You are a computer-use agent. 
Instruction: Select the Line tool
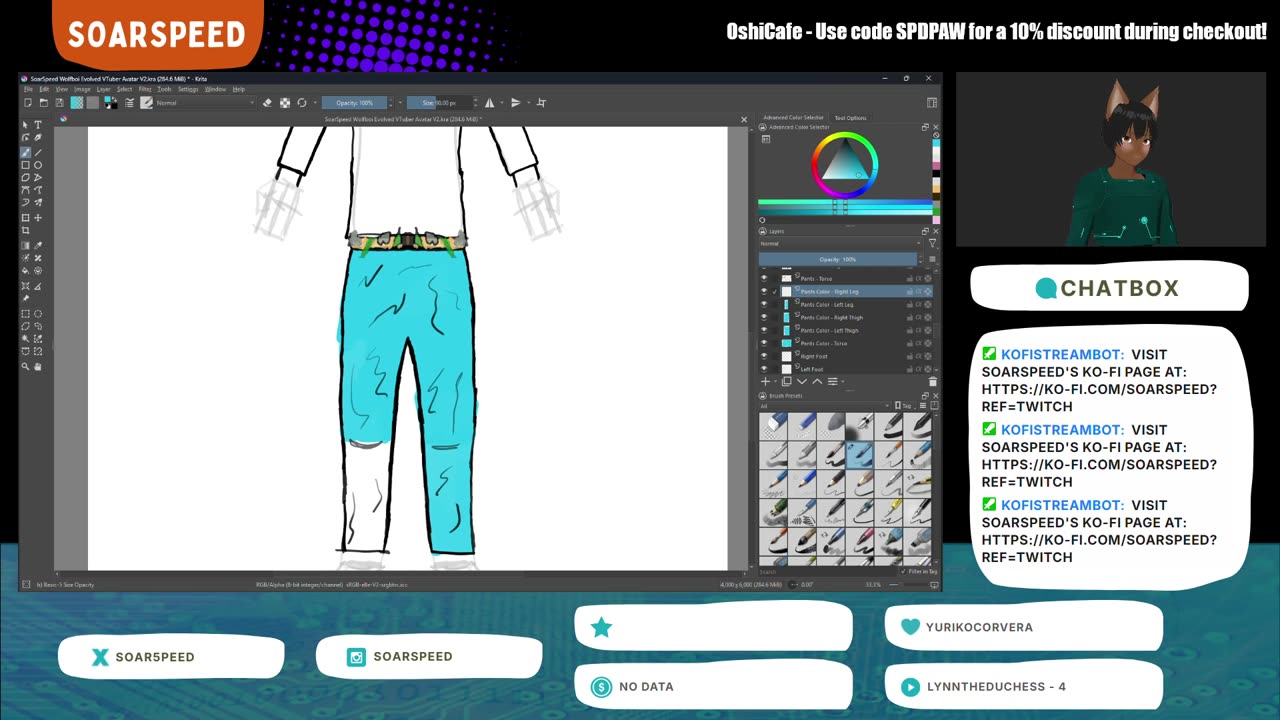pos(38,152)
